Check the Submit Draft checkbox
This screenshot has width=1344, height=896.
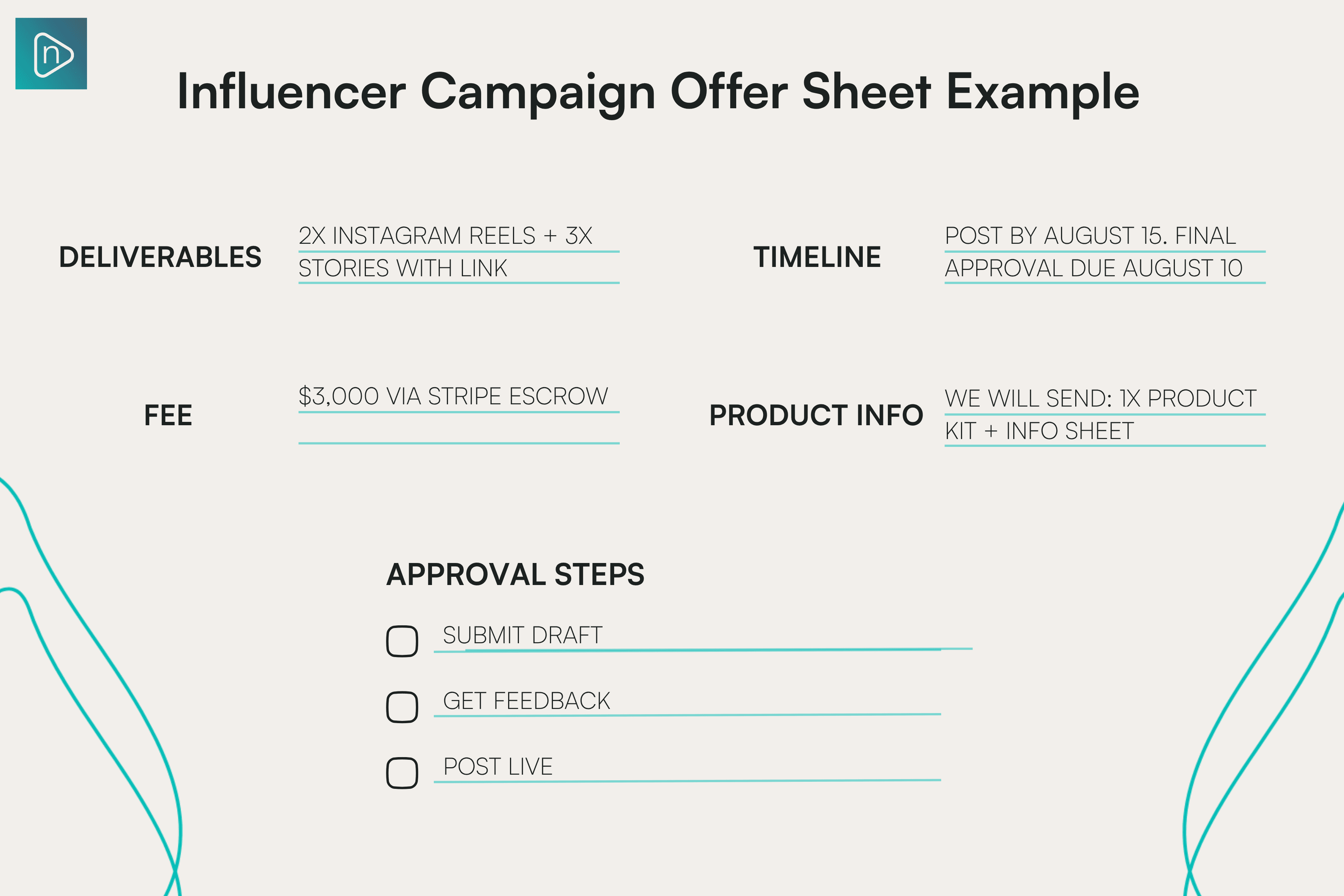click(402, 641)
